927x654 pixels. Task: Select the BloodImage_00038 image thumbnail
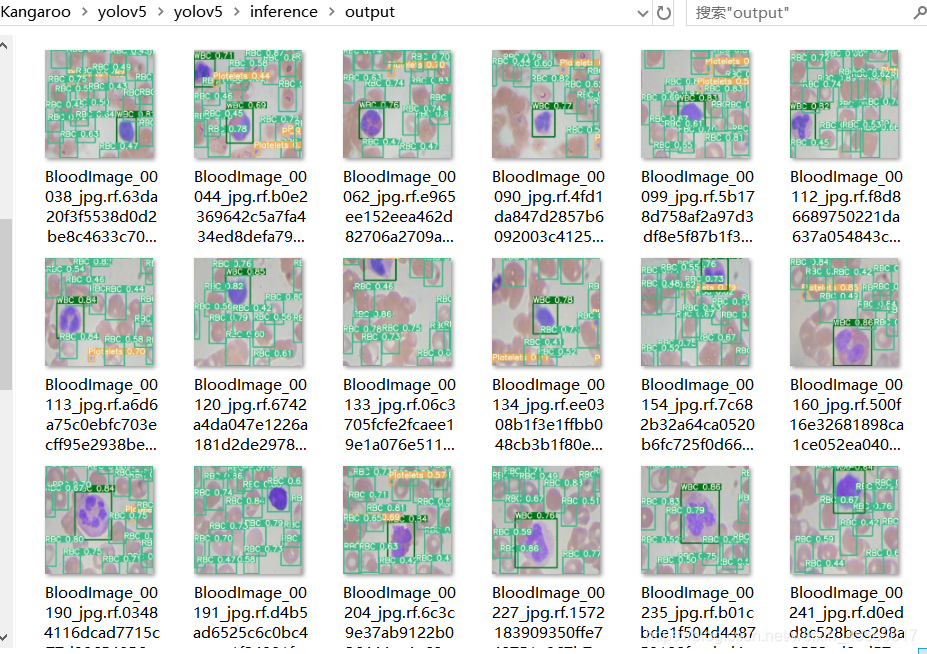(x=100, y=104)
